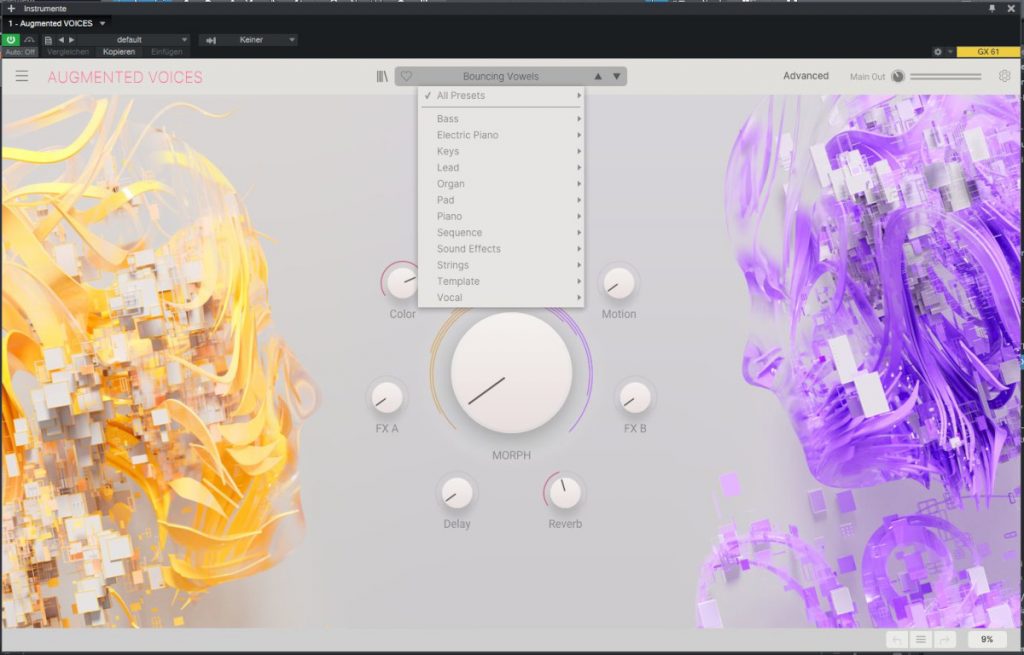Choose the Organ preset category
This screenshot has height=655, width=1024.
501,184
